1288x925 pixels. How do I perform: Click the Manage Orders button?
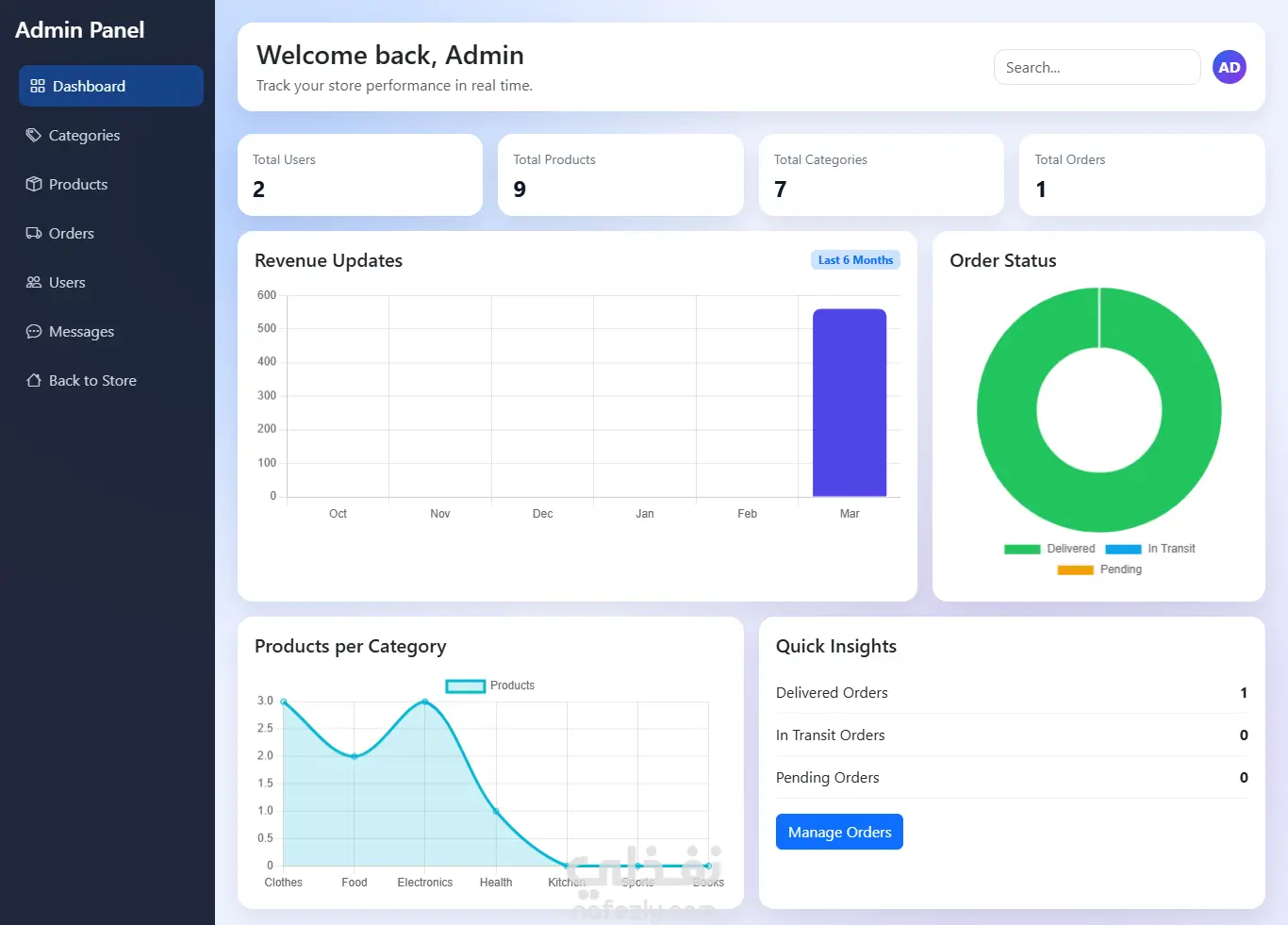[839, 832]
